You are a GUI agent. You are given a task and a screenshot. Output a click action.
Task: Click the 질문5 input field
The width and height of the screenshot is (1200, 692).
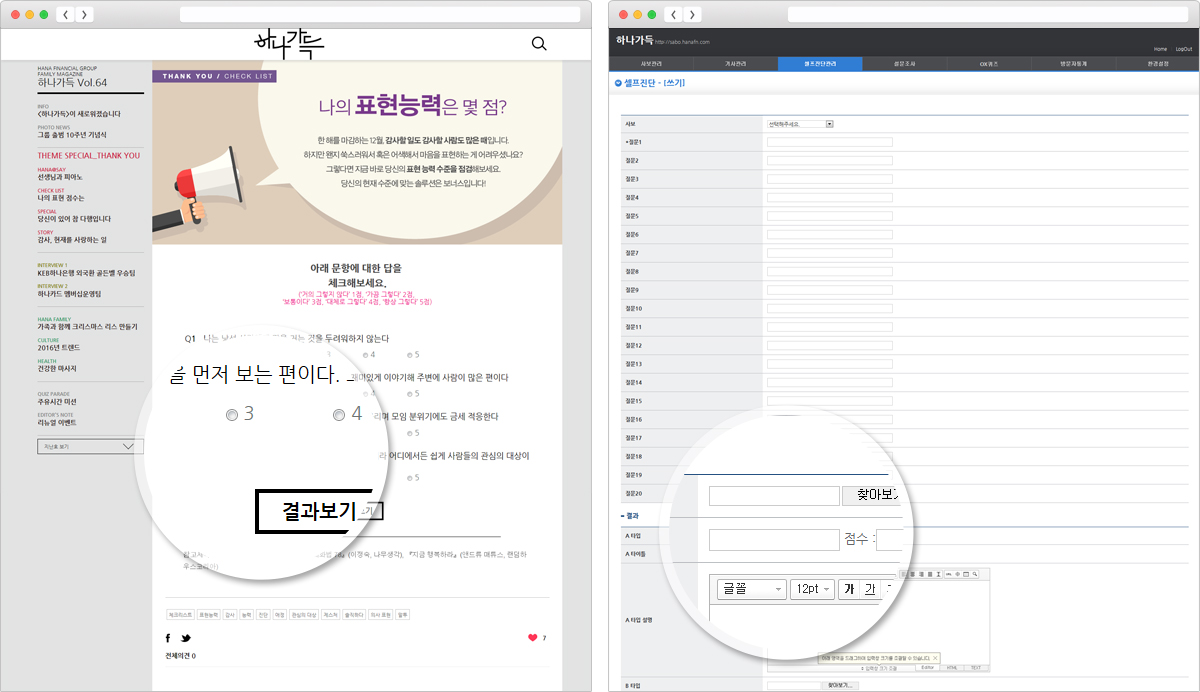point(829,216)
